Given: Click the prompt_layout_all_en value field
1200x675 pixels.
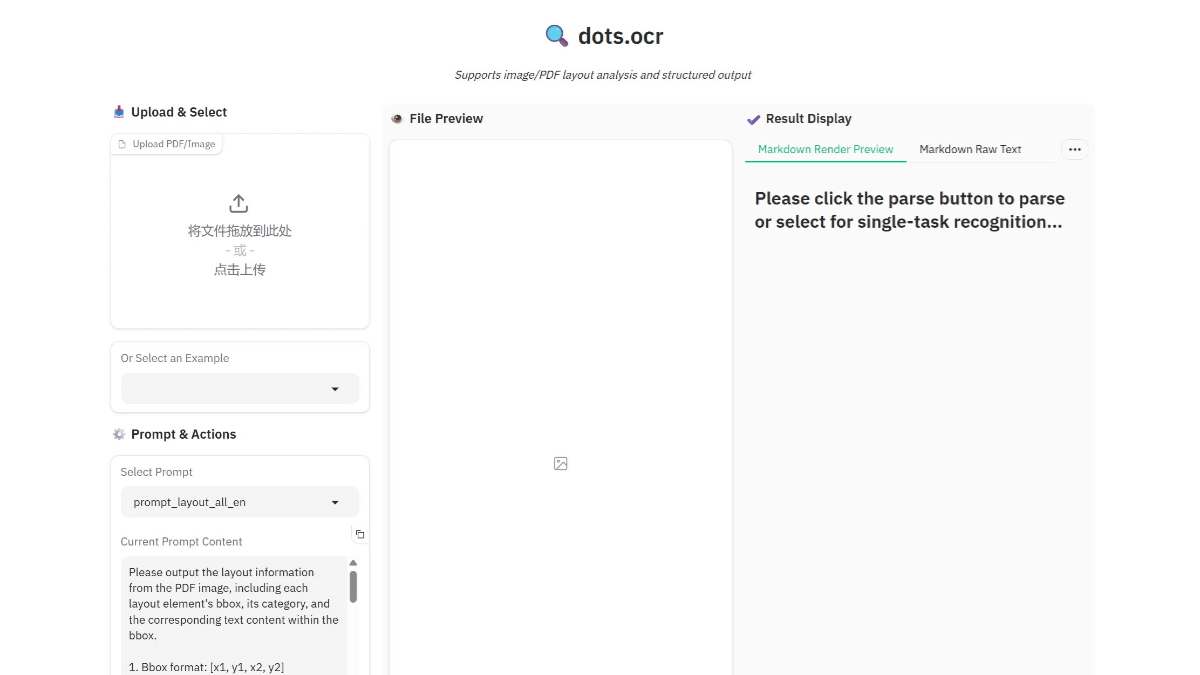Looking at the screenshot, I should [x=240, y=502].
